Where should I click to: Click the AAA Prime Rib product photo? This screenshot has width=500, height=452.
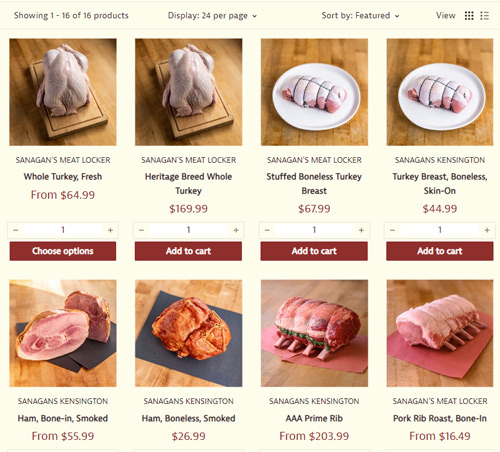tap(314, 333)
